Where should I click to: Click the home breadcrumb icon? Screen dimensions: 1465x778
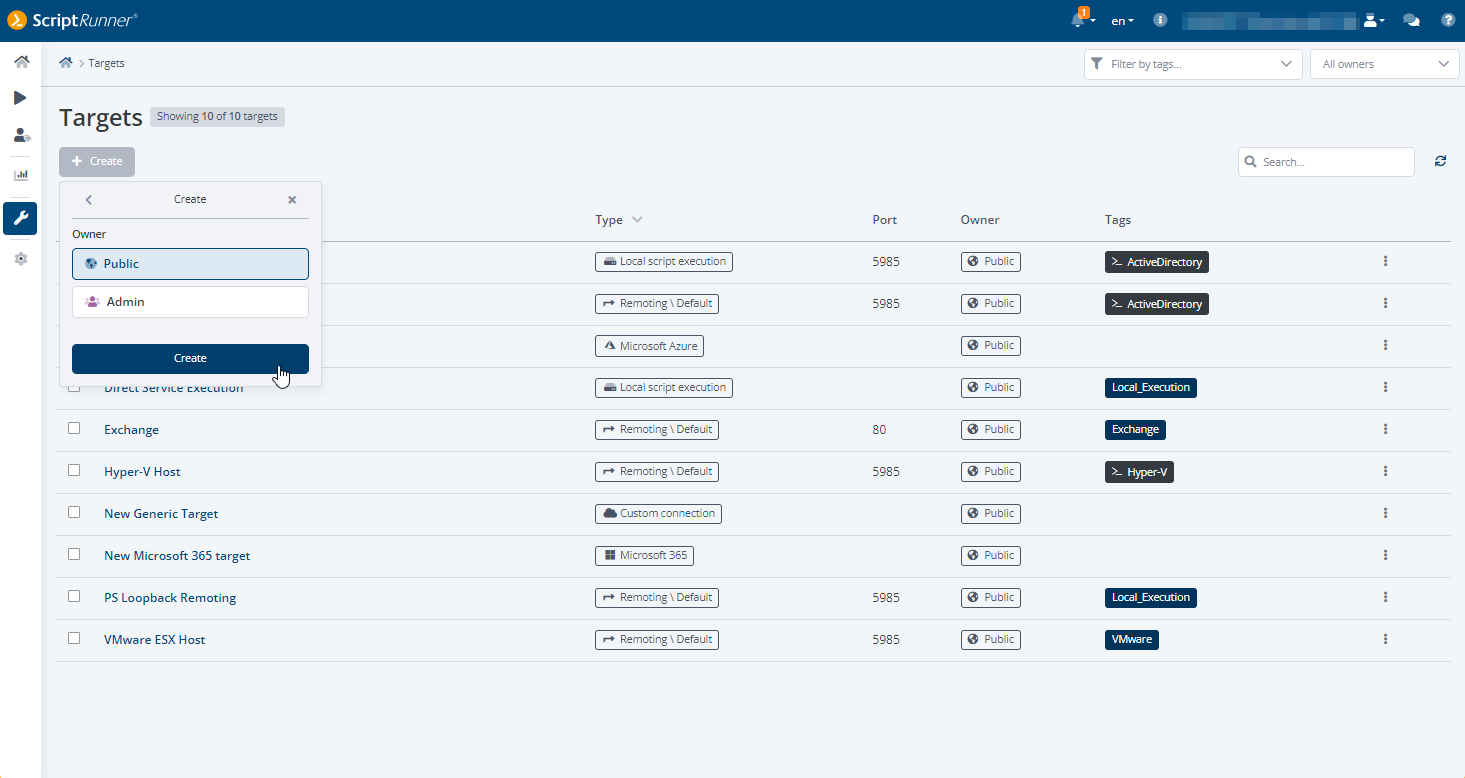click(66, 63)
